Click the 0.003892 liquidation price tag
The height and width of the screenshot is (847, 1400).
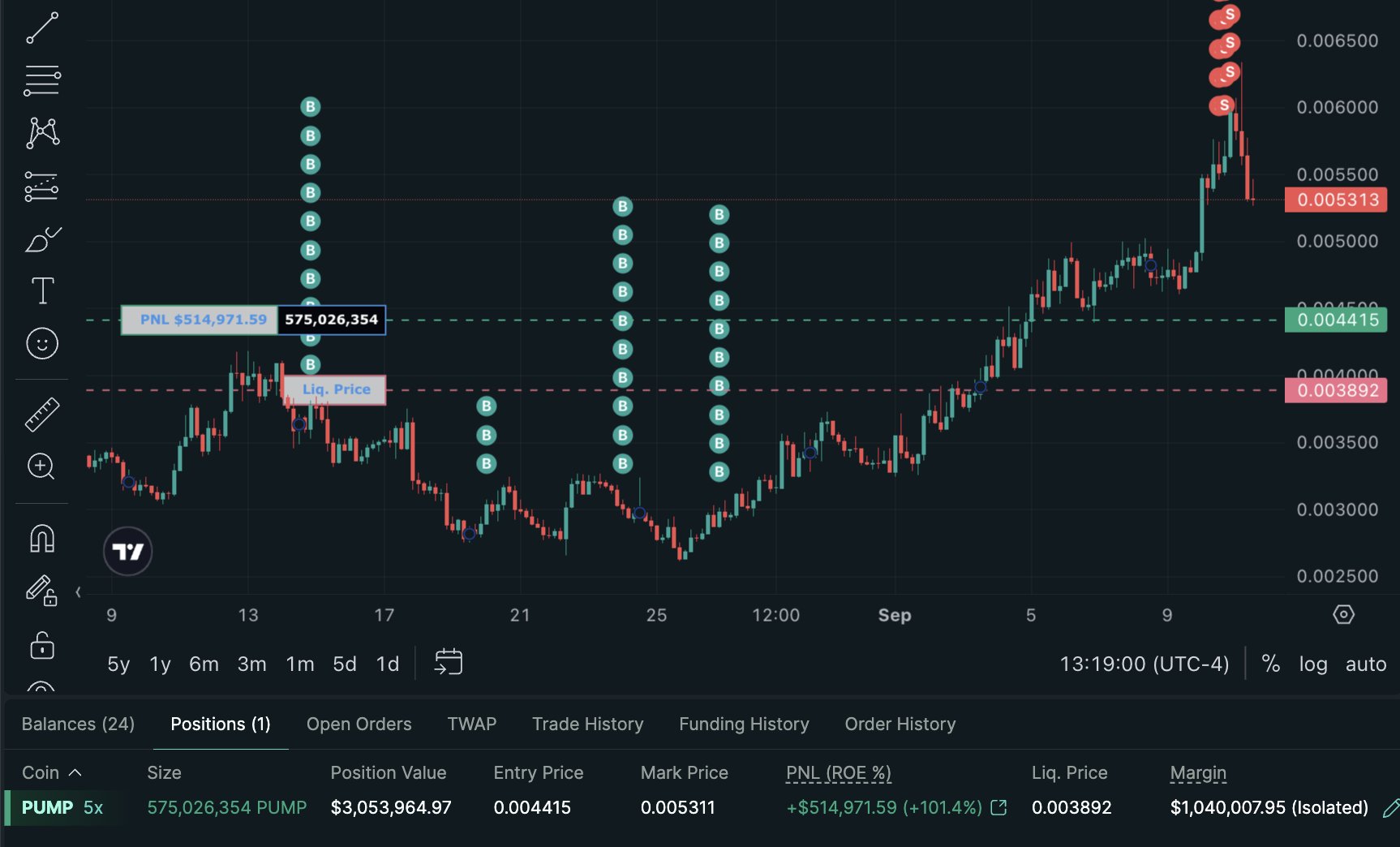pyautogui.click(x=1336, y=390)
